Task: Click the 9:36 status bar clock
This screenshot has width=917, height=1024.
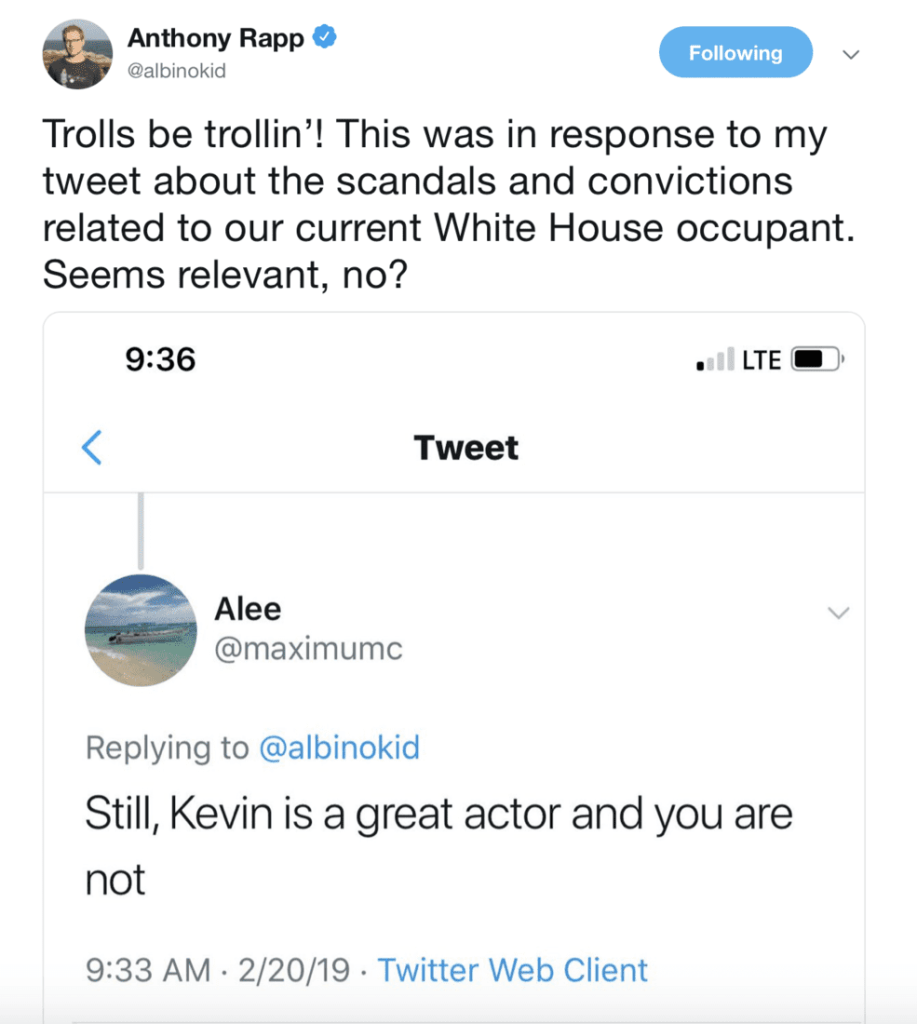Action: click(x=161, y=359)
